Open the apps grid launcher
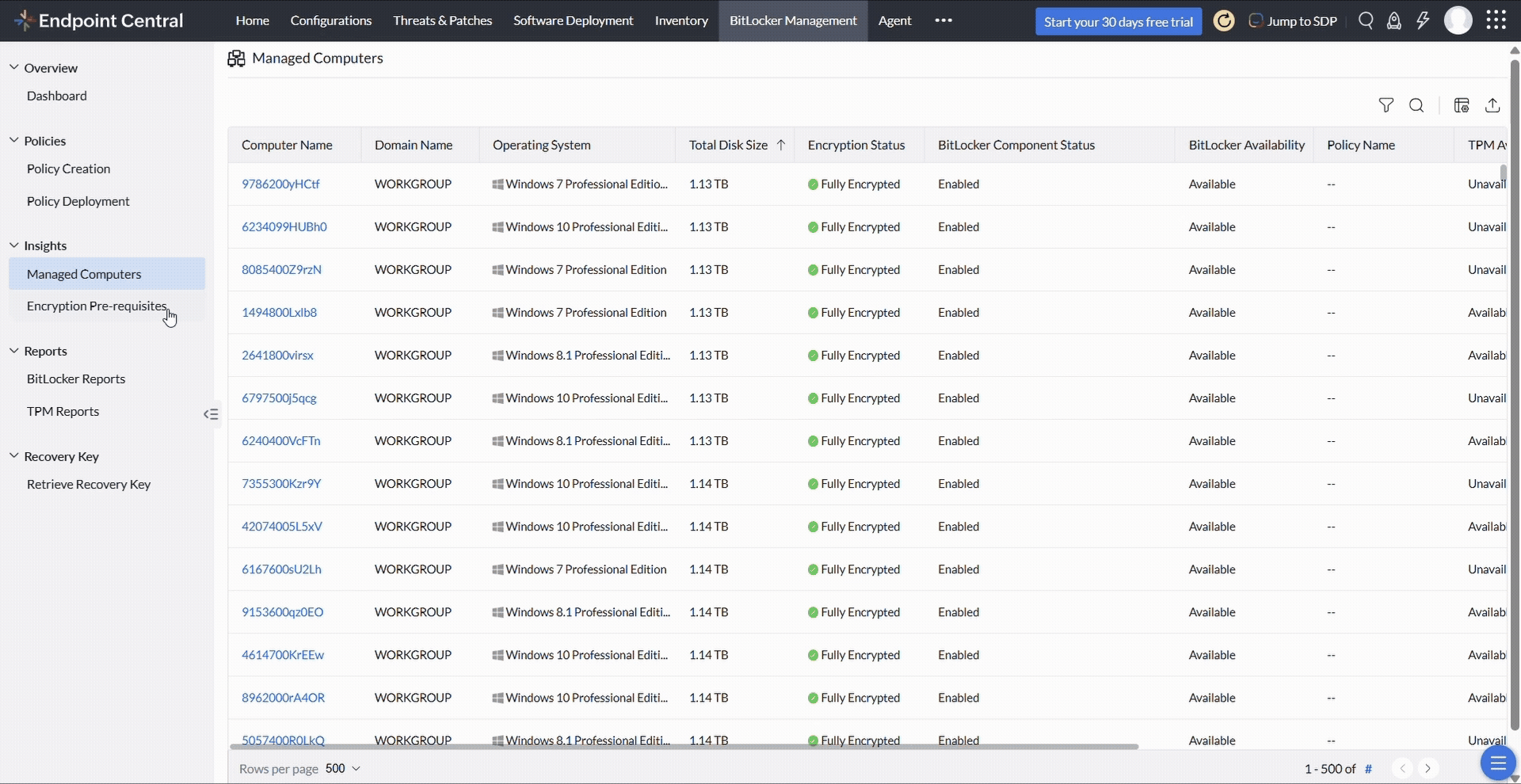This screenshot has width=1521, height=784. point(1496,20)
